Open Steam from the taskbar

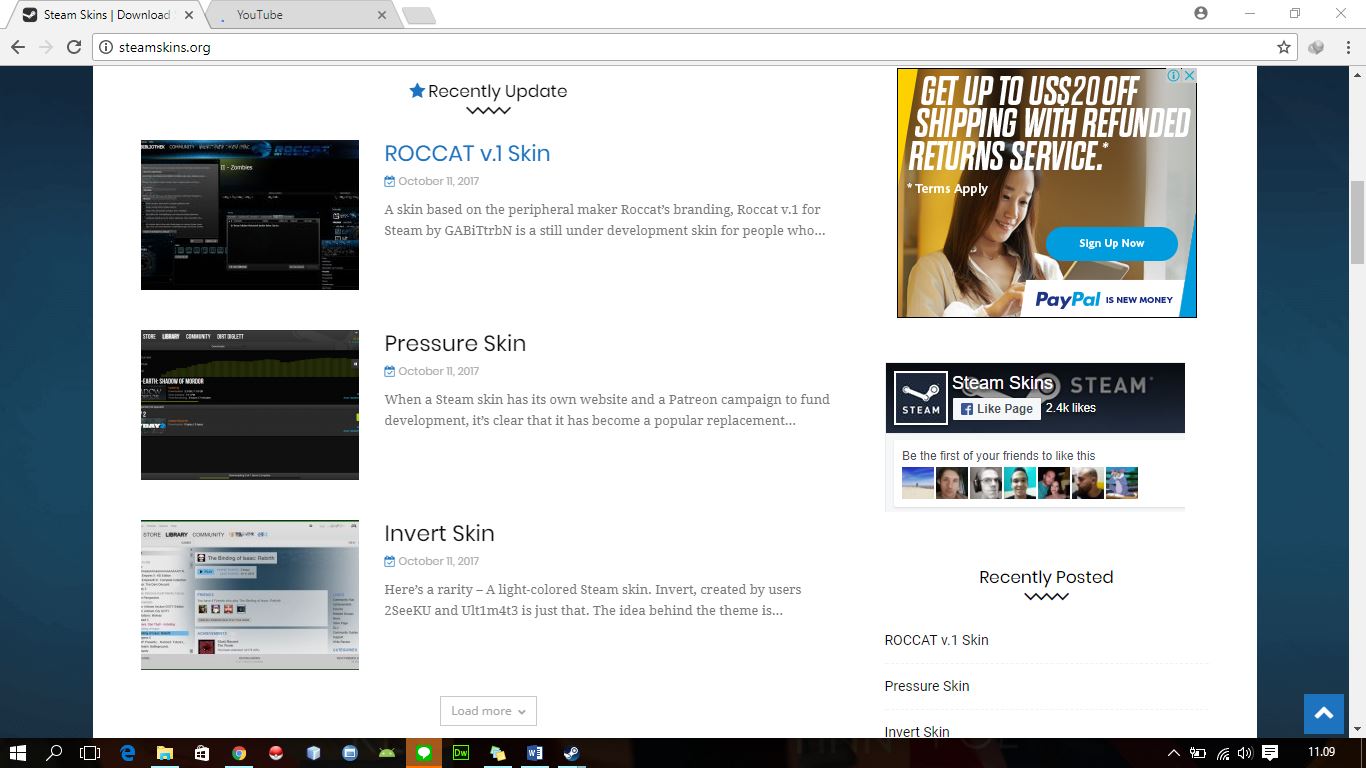(570, 753)
